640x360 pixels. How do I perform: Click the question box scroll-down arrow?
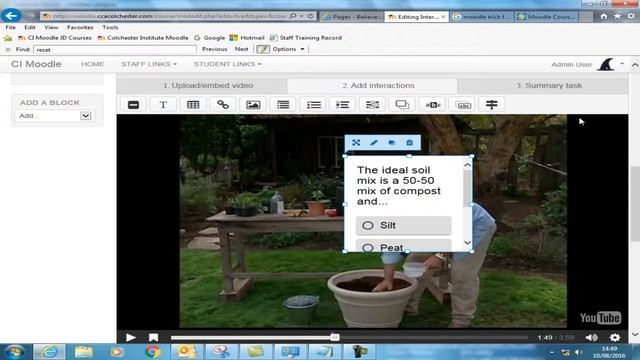tap(467, 243)
